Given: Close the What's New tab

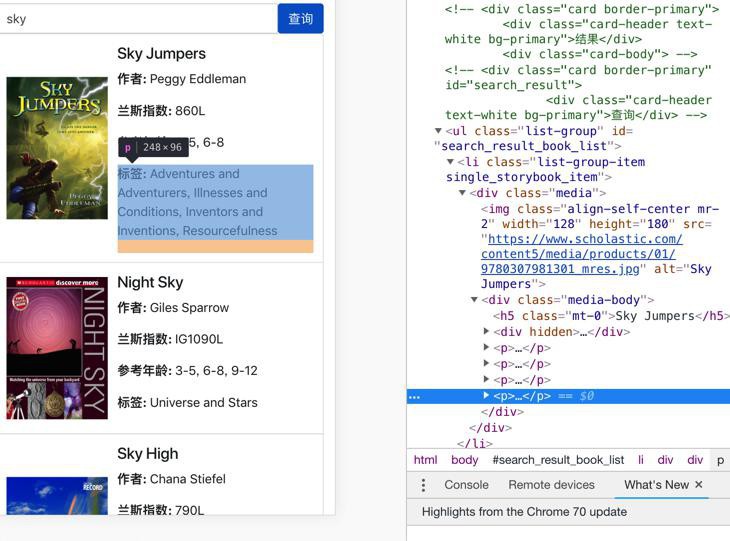Looking at the screenshot, I should coord(698,485).
